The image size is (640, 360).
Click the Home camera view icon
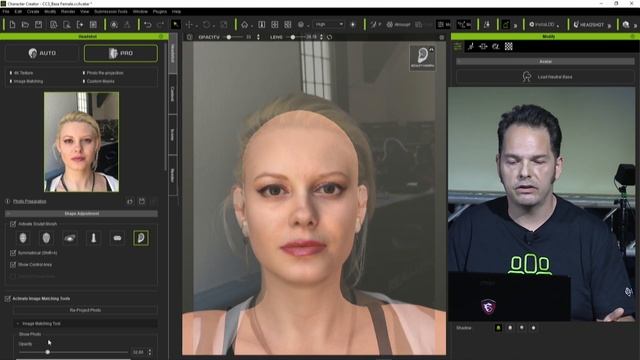point(244,25)
